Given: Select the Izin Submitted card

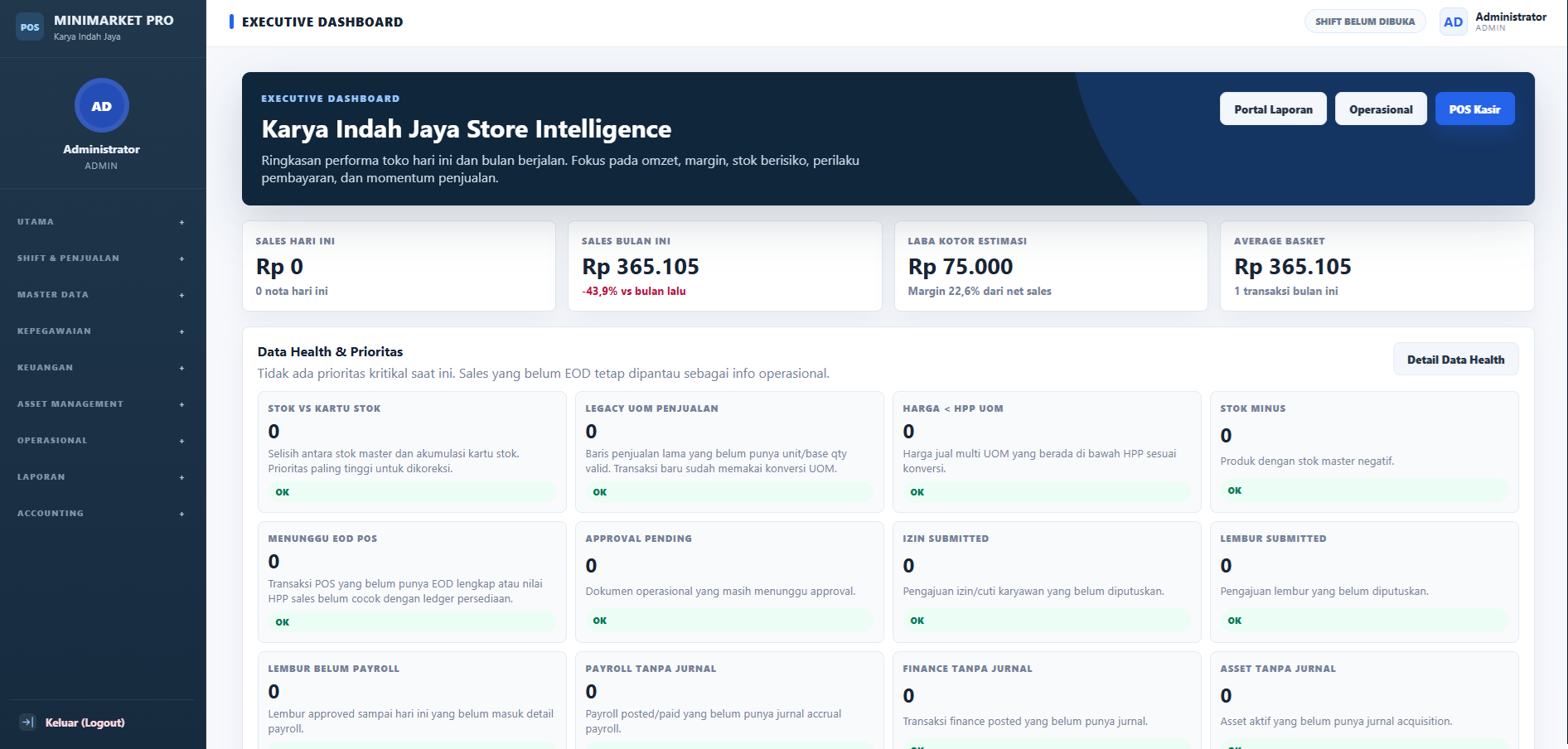Looking at the screenshot, I should (x=1047, y=582).
